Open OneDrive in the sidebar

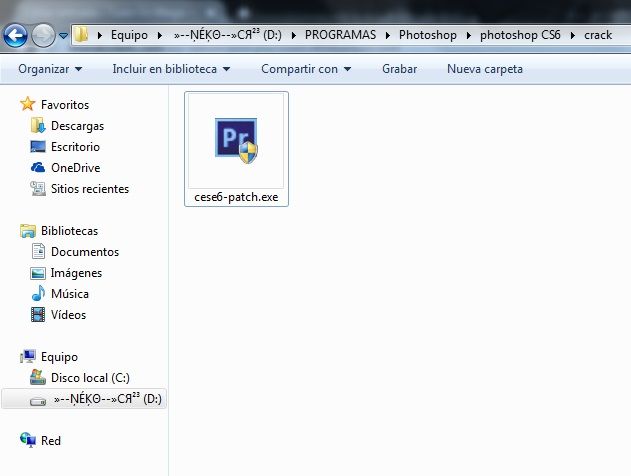tap(76, 168)
